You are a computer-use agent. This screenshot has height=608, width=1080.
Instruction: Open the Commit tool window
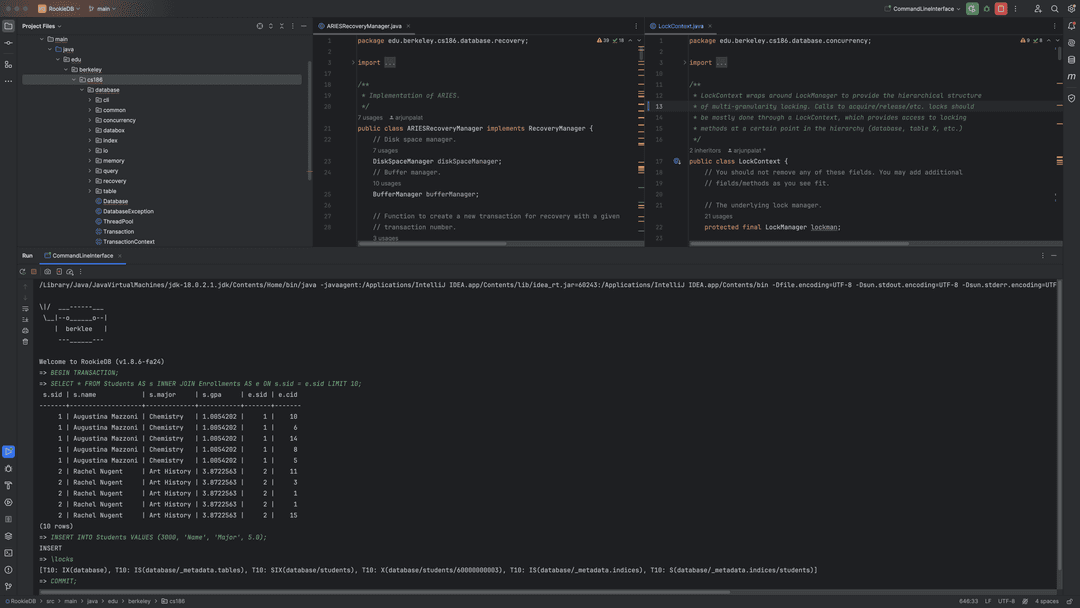(x=8, y=43)
